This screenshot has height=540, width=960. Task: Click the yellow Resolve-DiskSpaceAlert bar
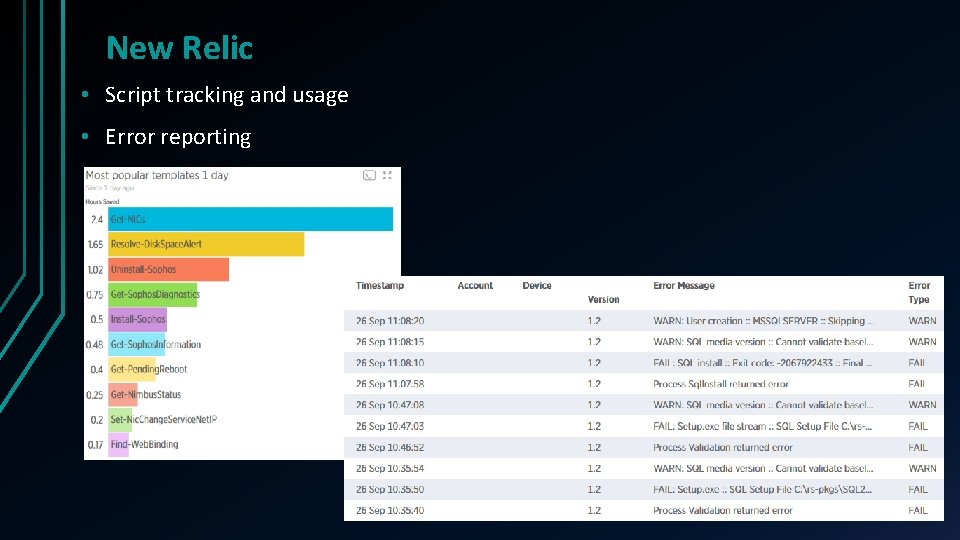[206, 244]
